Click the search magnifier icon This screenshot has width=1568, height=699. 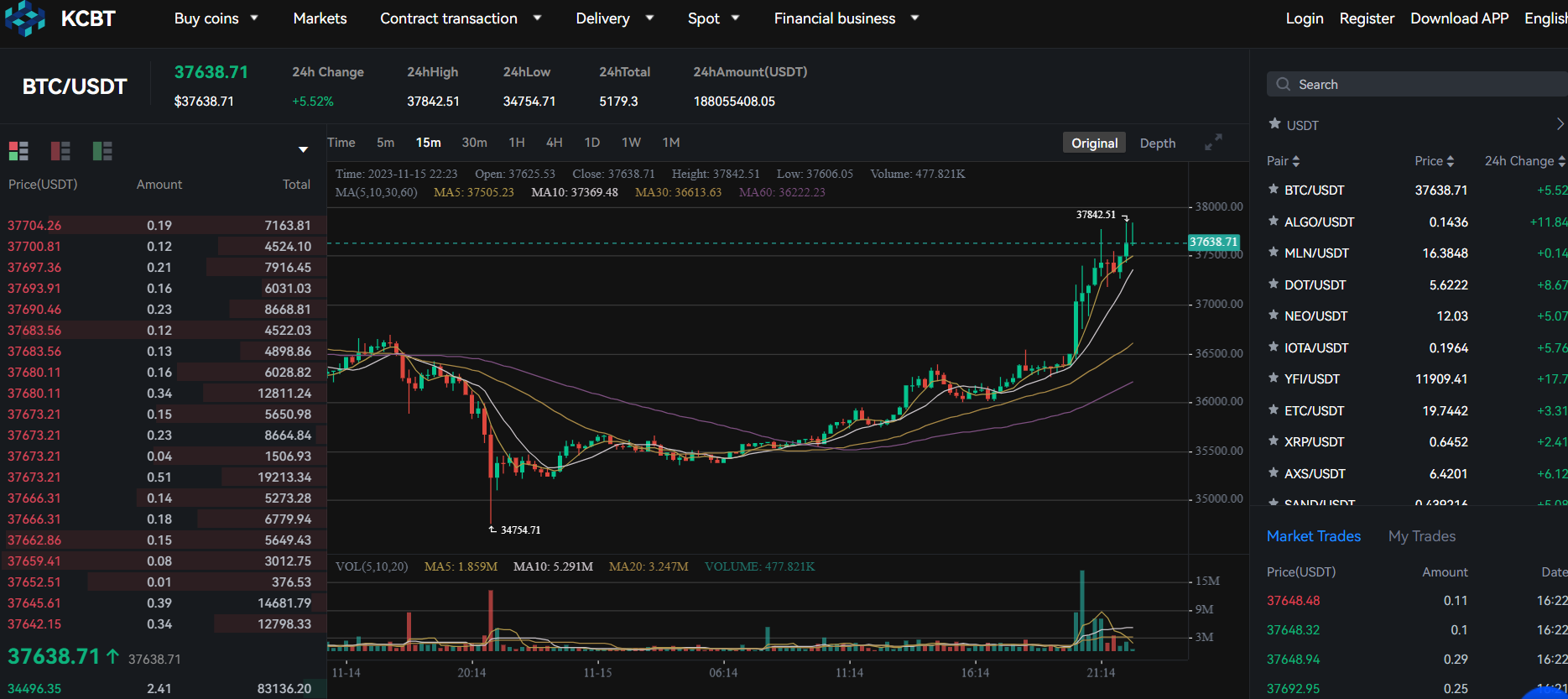pyautogui.click(x=1283, y=84)
